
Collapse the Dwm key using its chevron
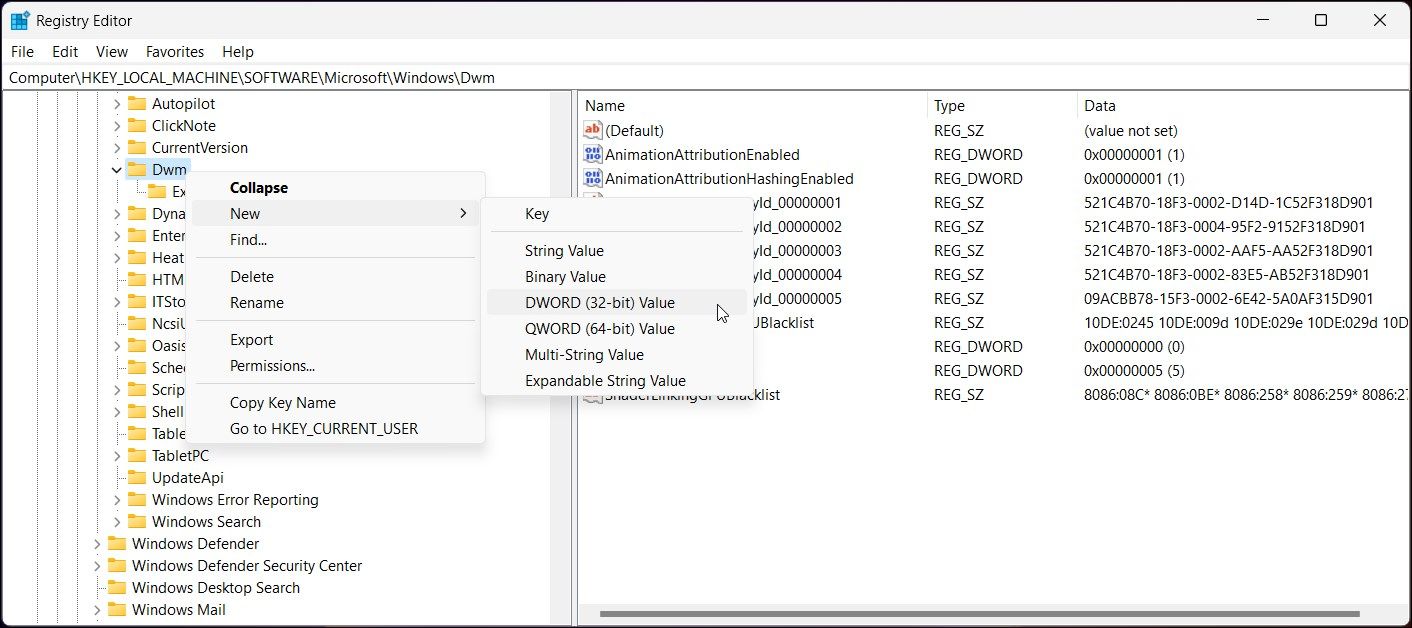[117, 169]
